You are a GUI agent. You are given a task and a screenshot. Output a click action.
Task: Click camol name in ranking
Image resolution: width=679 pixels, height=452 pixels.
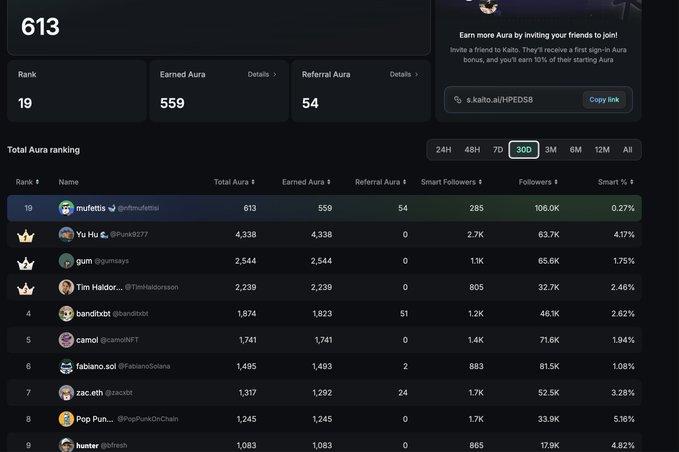(x=87, y=340)
